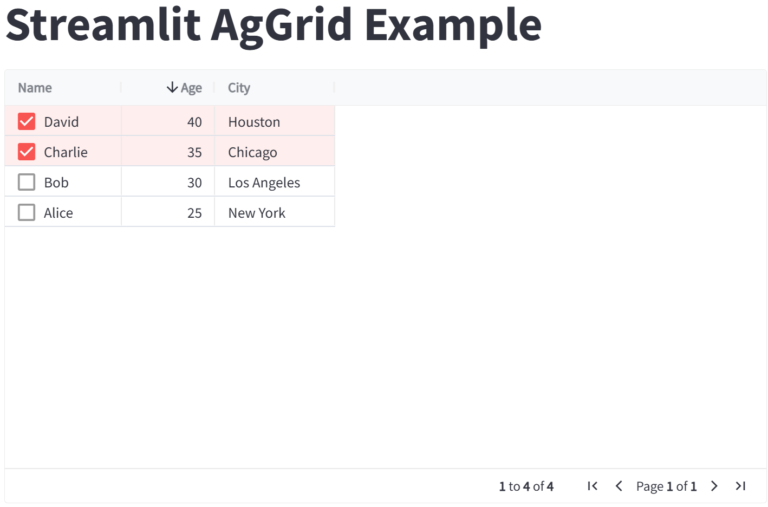Jump to the last page icon
Image resolution: width=768 pixels, height=507 pixels.
(x=741, y=486)
